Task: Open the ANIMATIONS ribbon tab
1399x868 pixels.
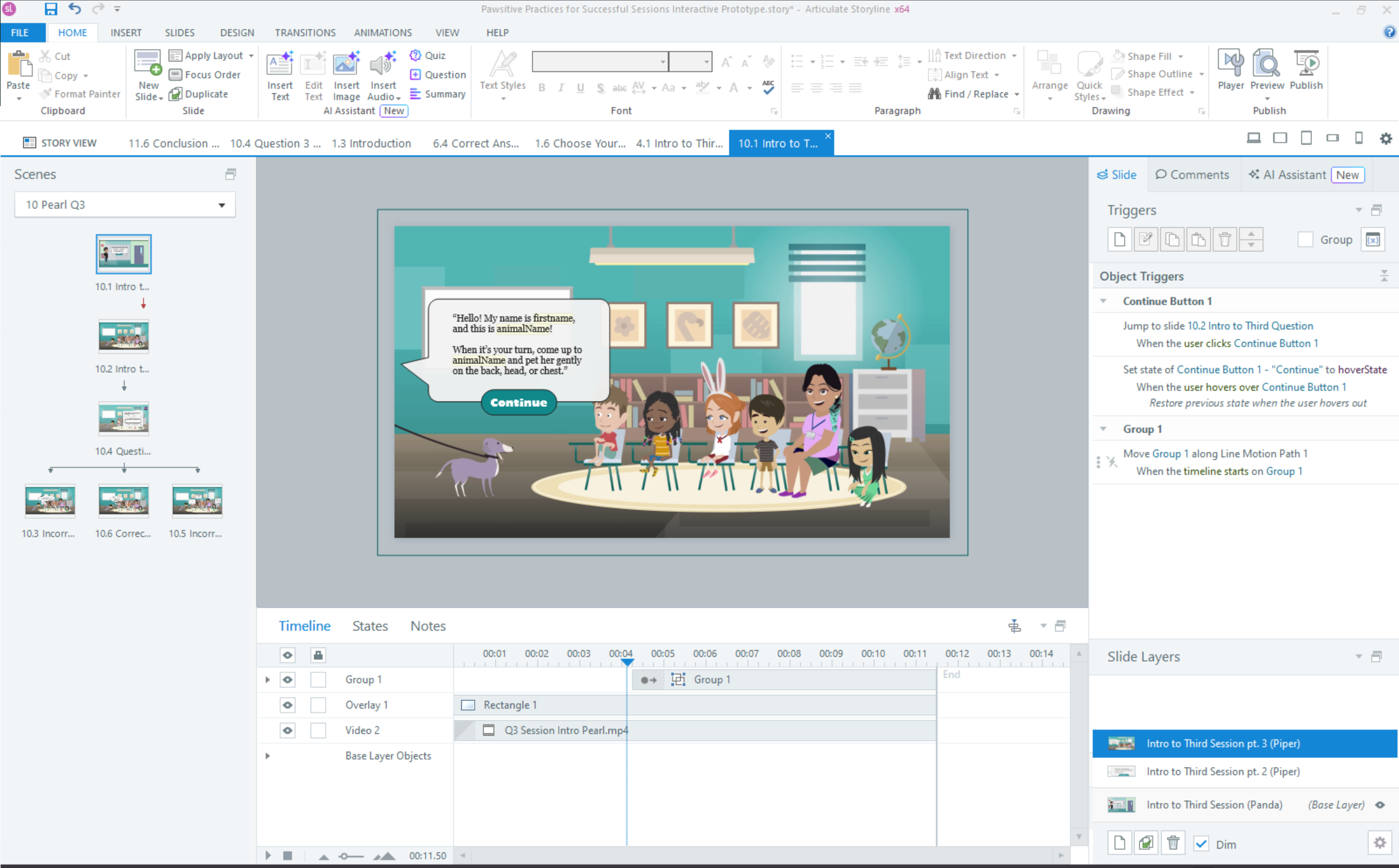Action: [382, 33]
